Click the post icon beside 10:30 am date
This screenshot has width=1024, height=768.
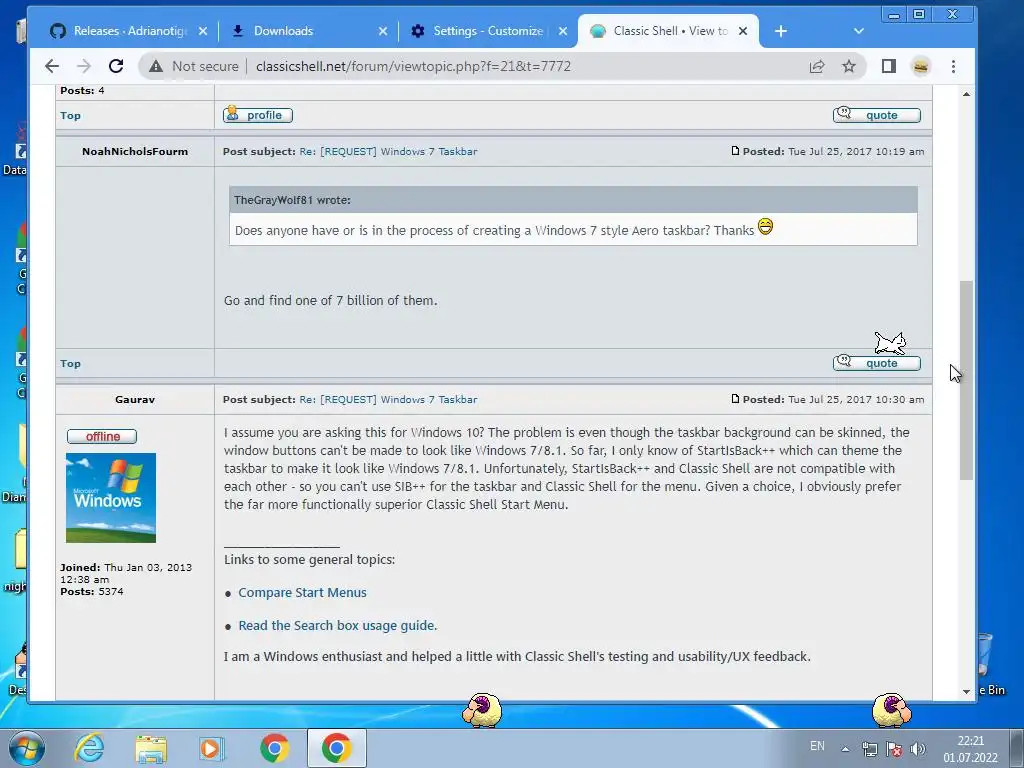click(735, 399)
